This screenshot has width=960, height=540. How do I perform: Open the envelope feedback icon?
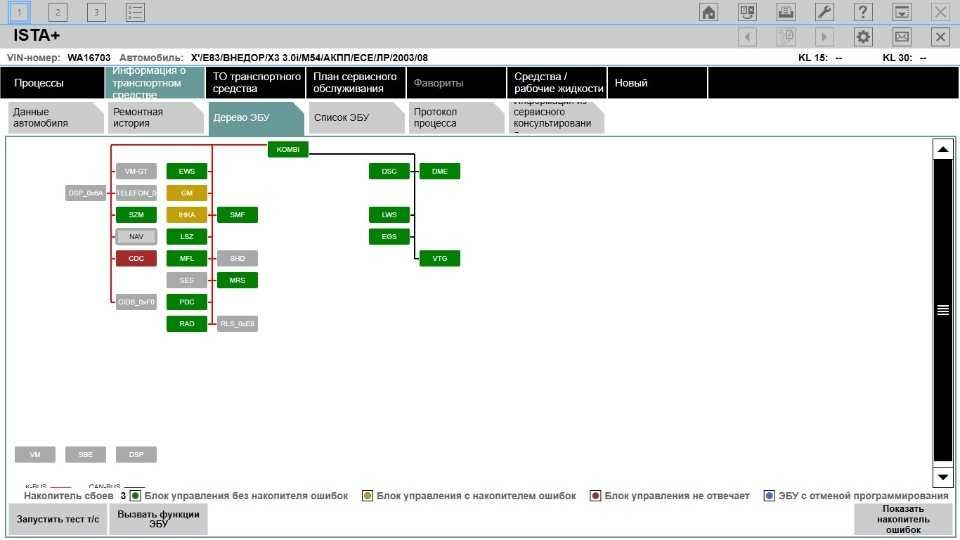coord(901,37)
